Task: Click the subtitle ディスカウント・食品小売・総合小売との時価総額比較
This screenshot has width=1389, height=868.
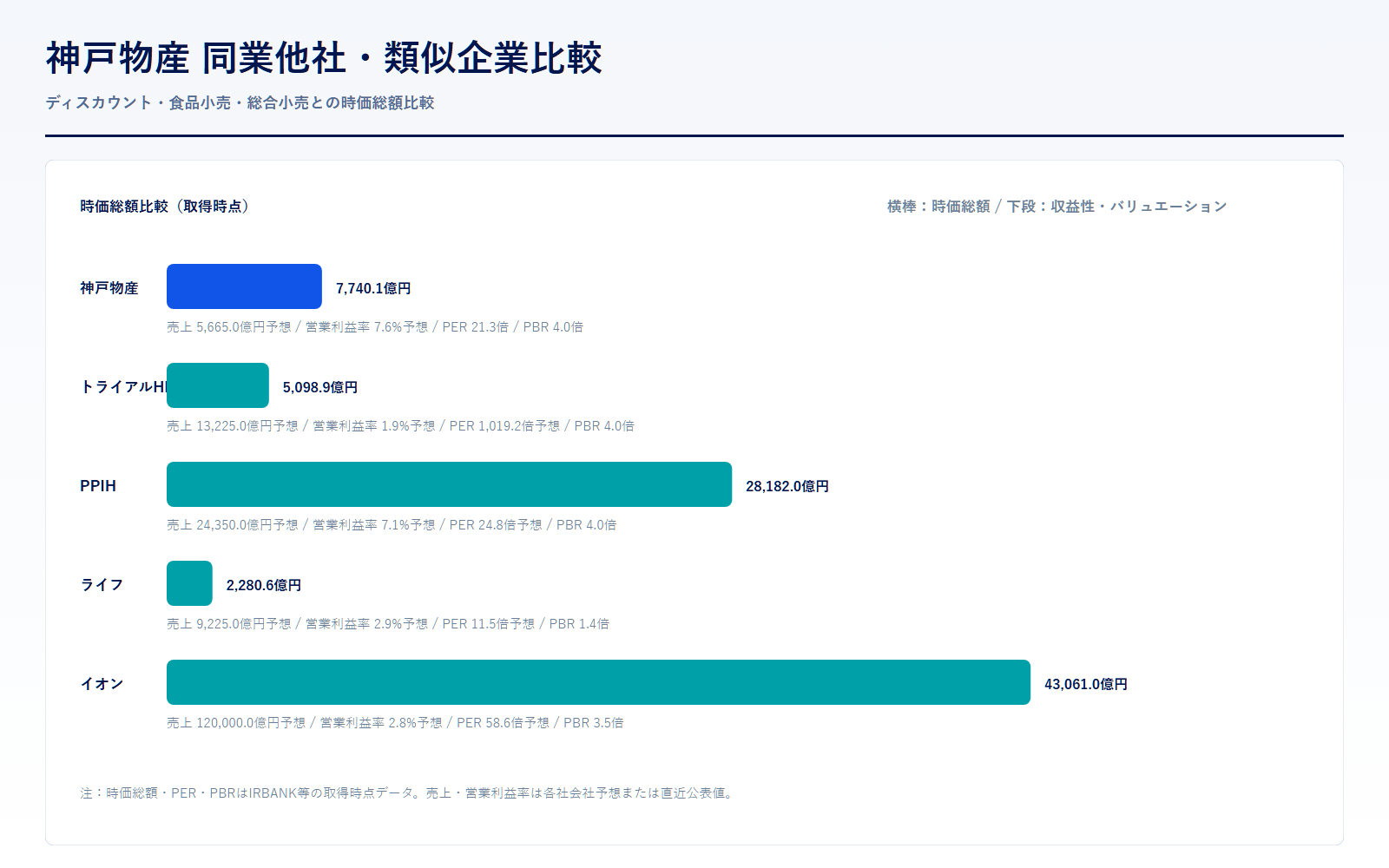Action: pyautogui.click(x=240, y=102)
